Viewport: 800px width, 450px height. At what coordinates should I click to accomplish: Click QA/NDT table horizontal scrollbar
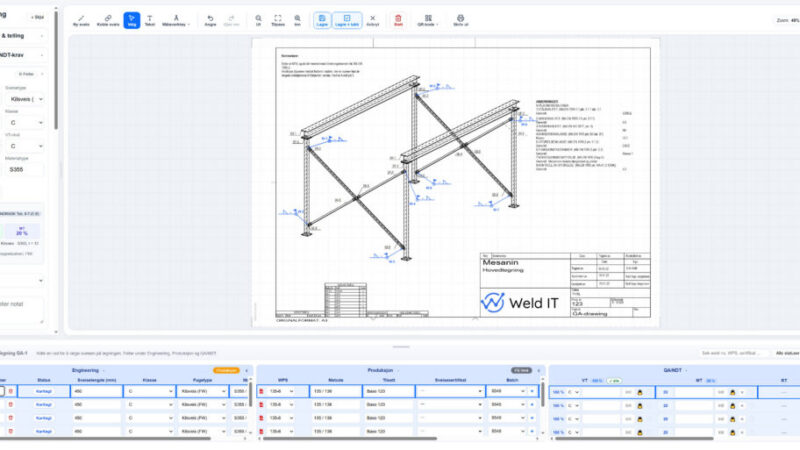(634, 438)
